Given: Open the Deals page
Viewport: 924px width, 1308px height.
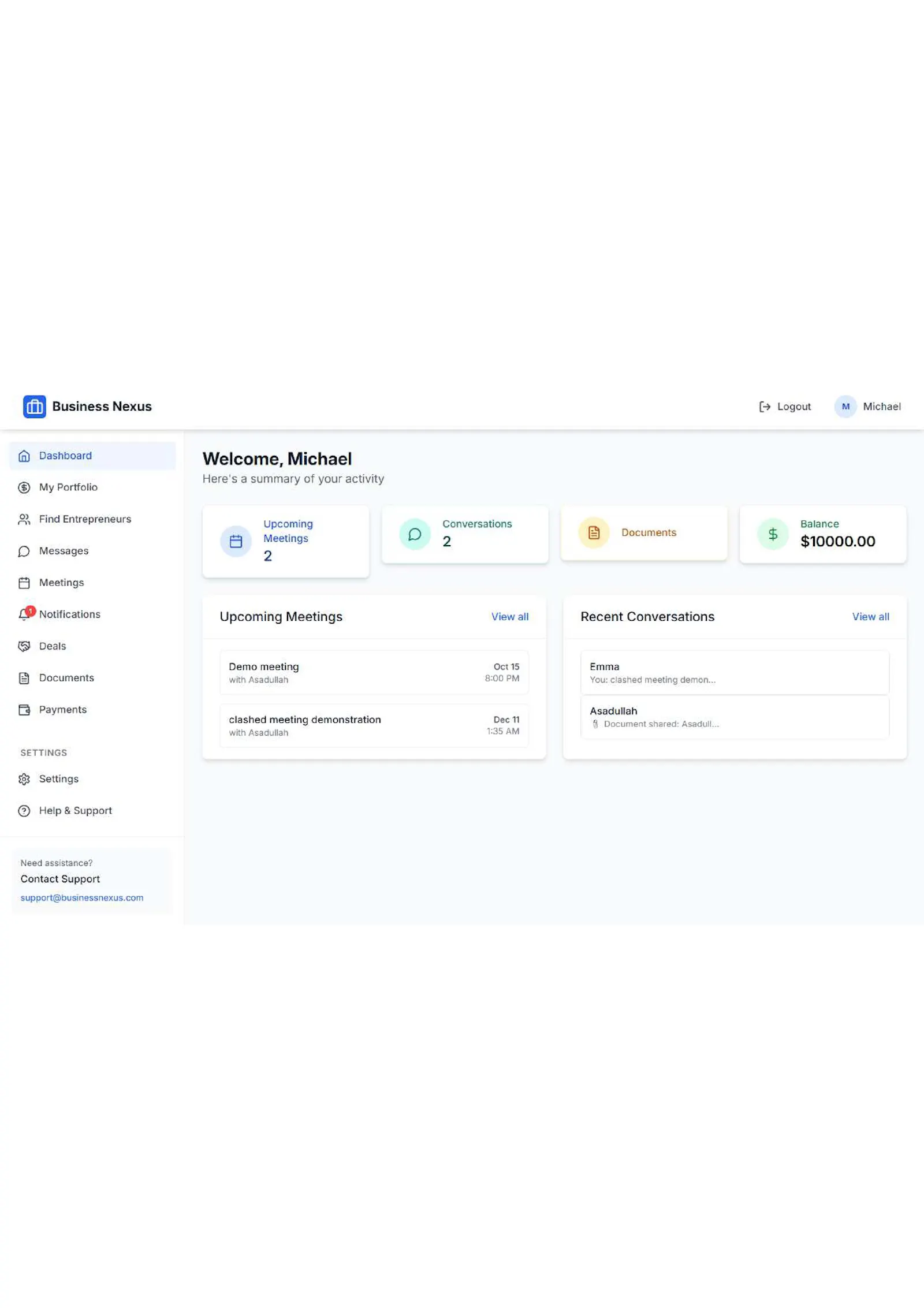Looking at the screenshot, I should click(x=92, y=646).
